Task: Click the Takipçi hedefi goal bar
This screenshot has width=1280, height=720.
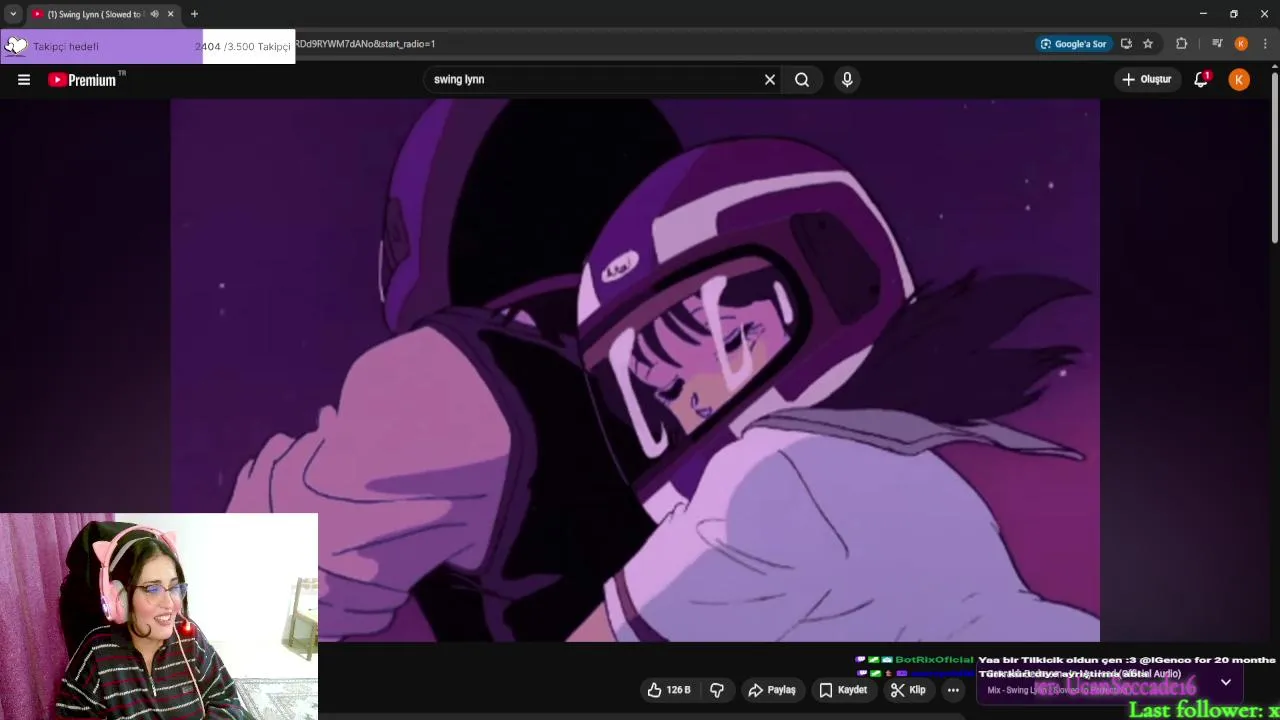Action: [148, 46]
